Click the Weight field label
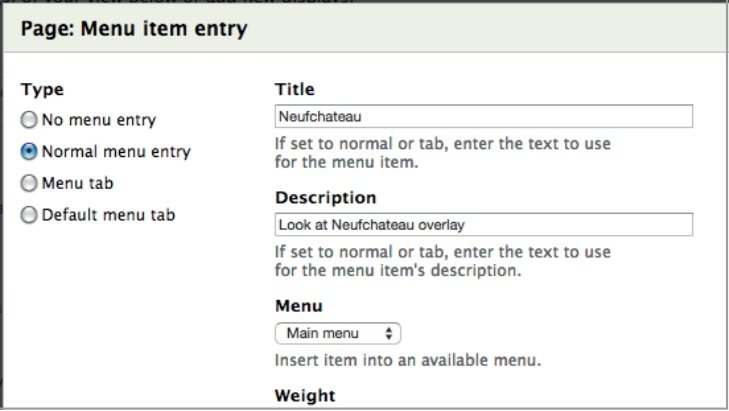729x411 pixels. tap(304, 396)
